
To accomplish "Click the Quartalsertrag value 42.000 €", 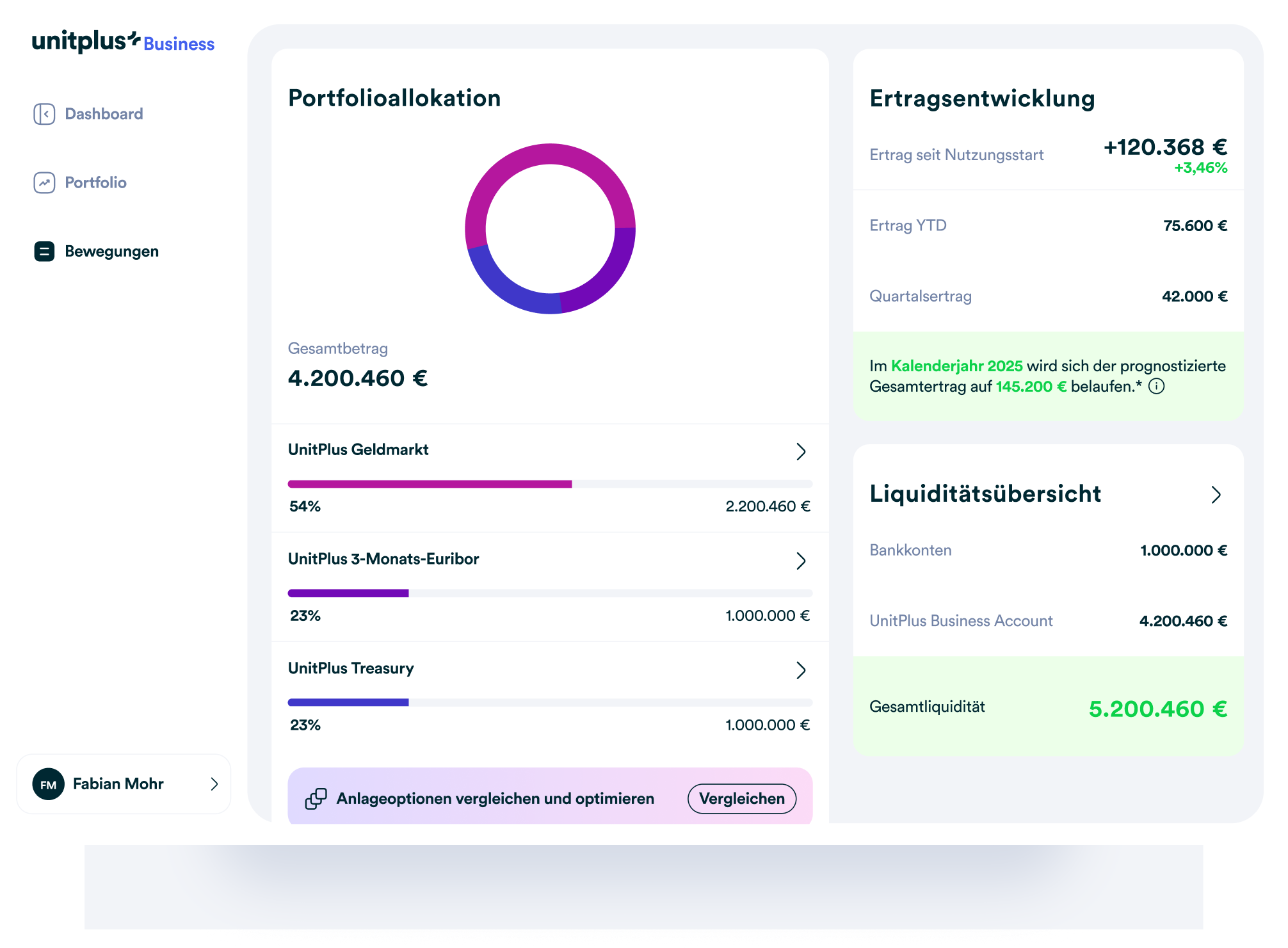I will click(x=1195, y=296).
